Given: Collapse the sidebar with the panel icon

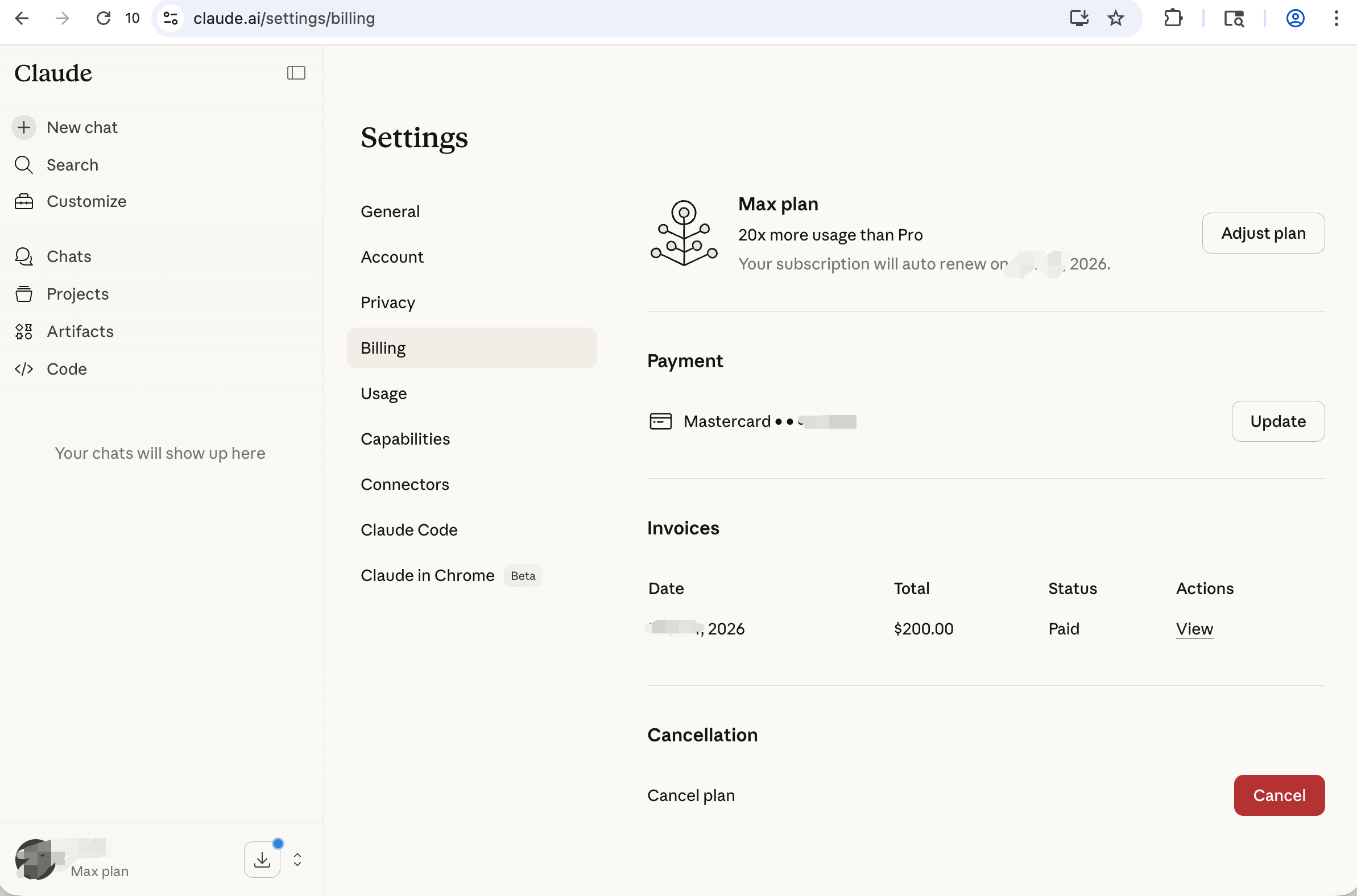Looking at the screenshot, I should (x=296, y=73).
